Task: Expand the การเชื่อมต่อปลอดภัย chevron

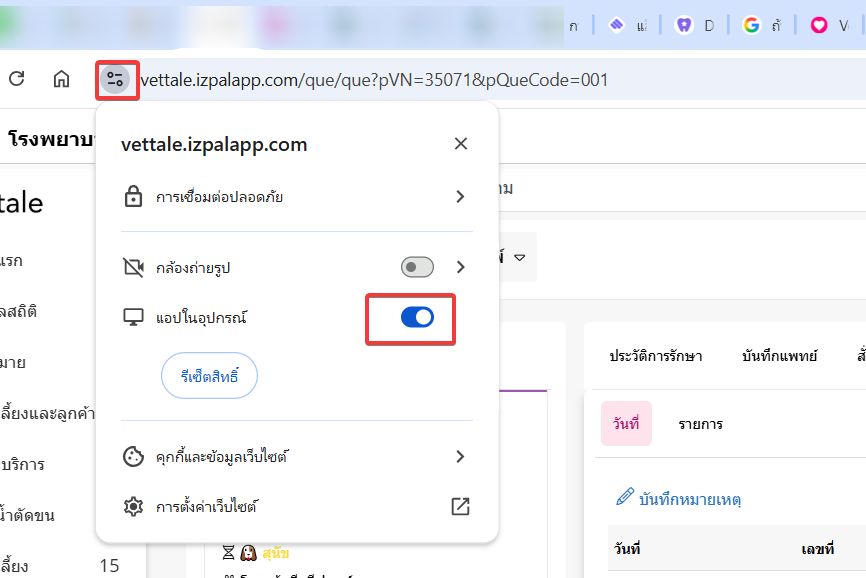Action: [x=460, y=197]
